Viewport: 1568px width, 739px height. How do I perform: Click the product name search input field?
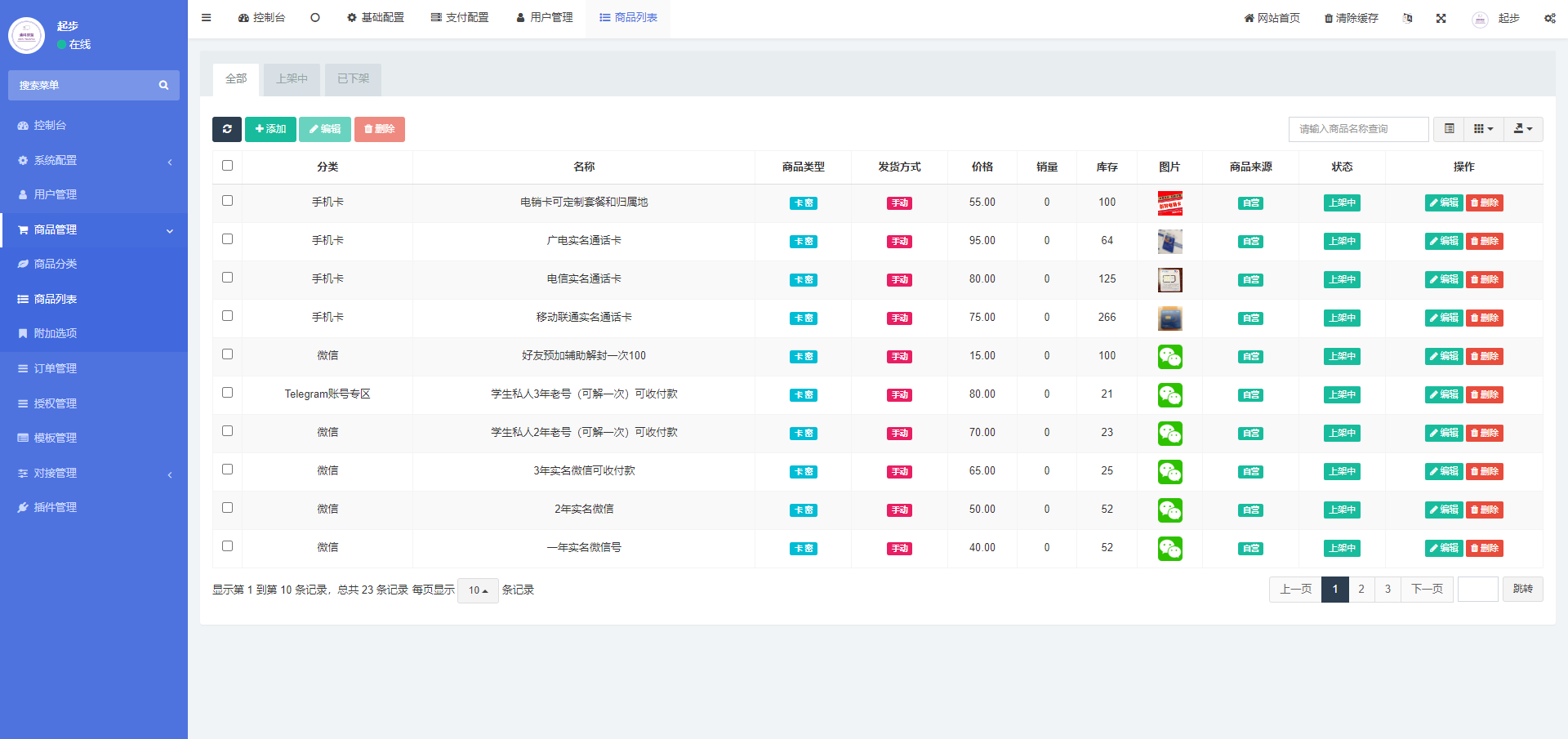point(1358,129)
